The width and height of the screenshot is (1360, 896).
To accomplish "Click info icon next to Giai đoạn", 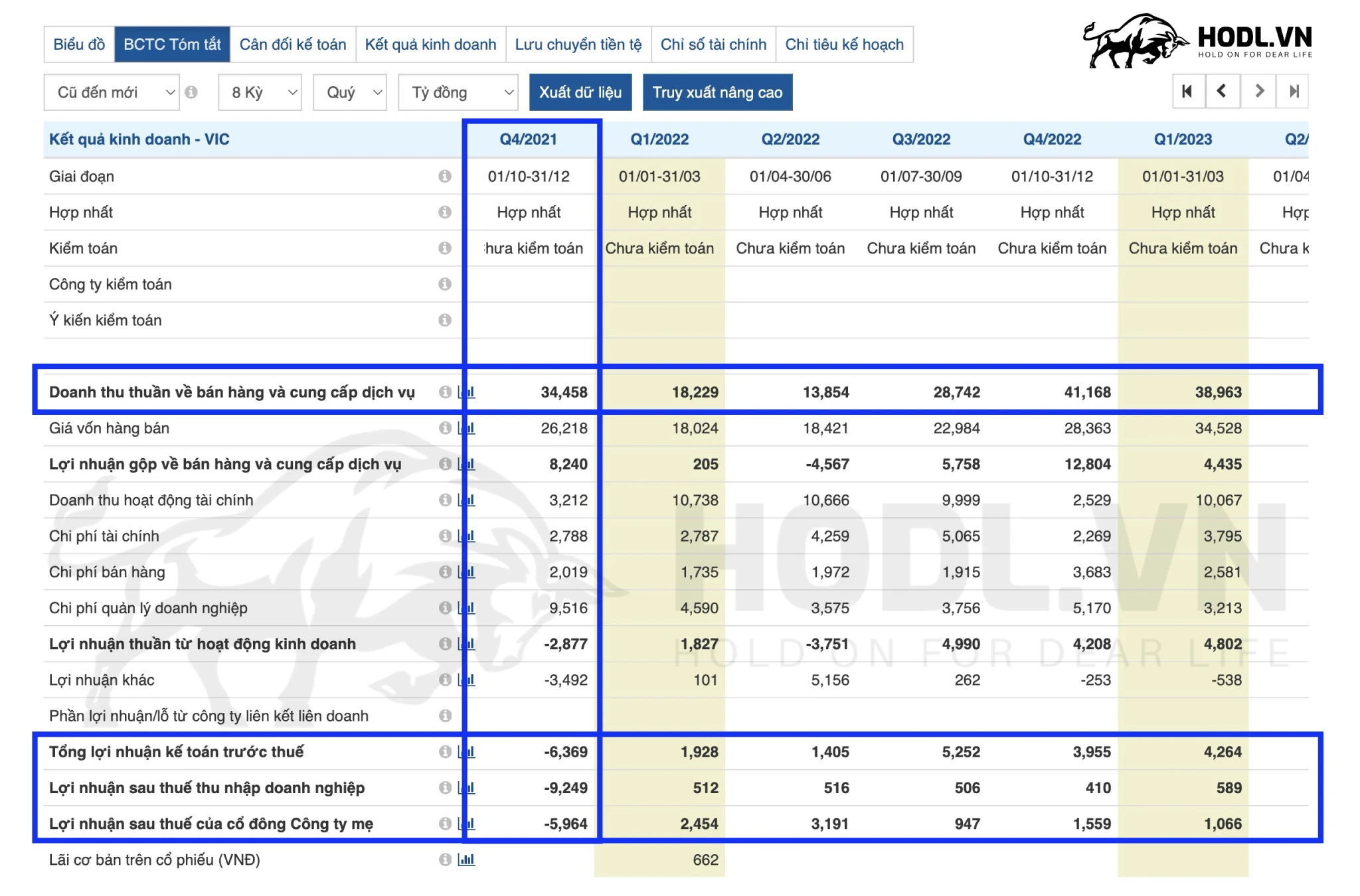I will [x=445, y=177].
